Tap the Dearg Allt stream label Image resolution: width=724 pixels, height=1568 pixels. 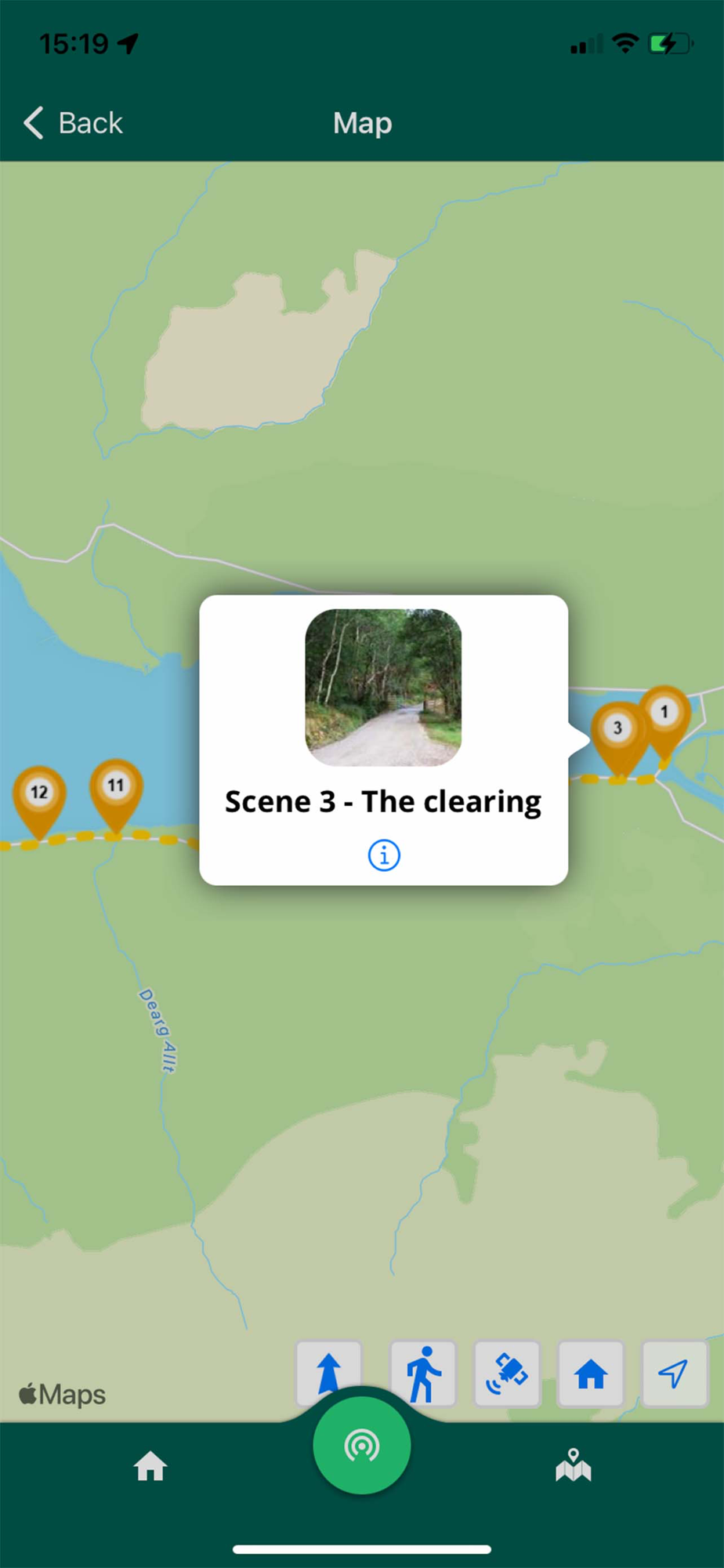tap(158, 1030)
